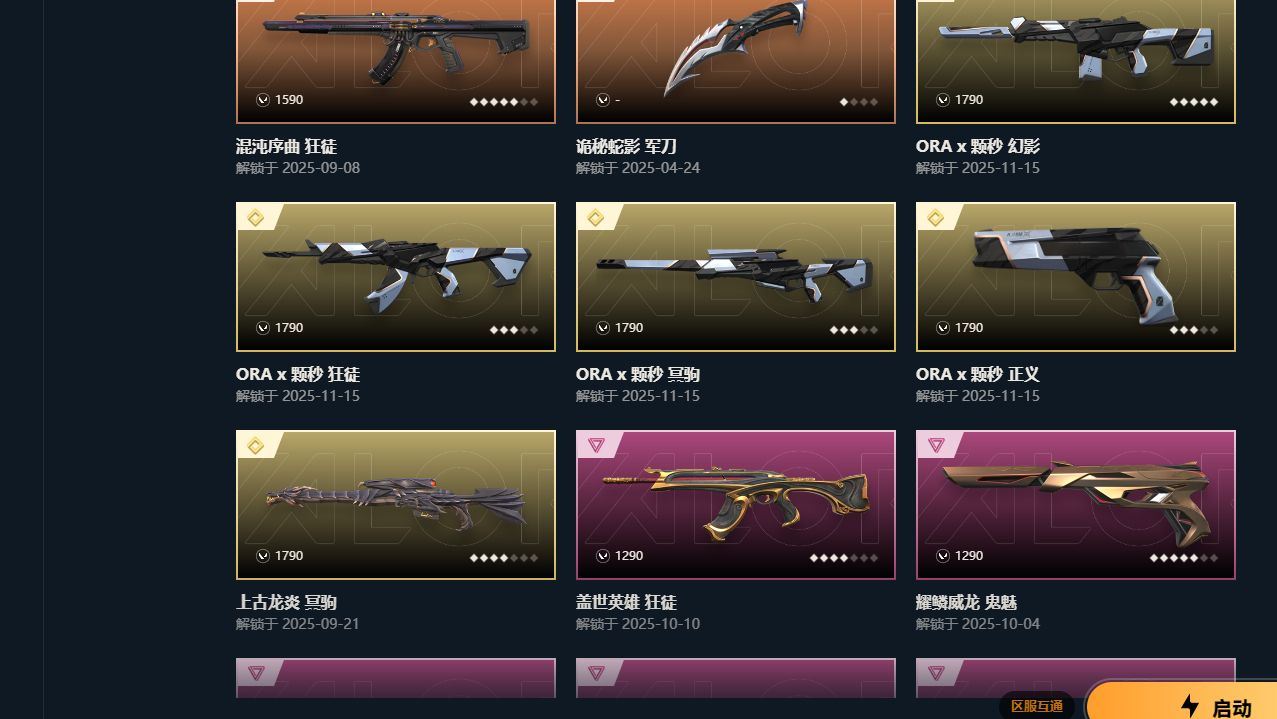This screenshot has width=1277, height=719.
Task: Click gold tier badge on ORA x 颗秒 冥驹
Action: 596,218
